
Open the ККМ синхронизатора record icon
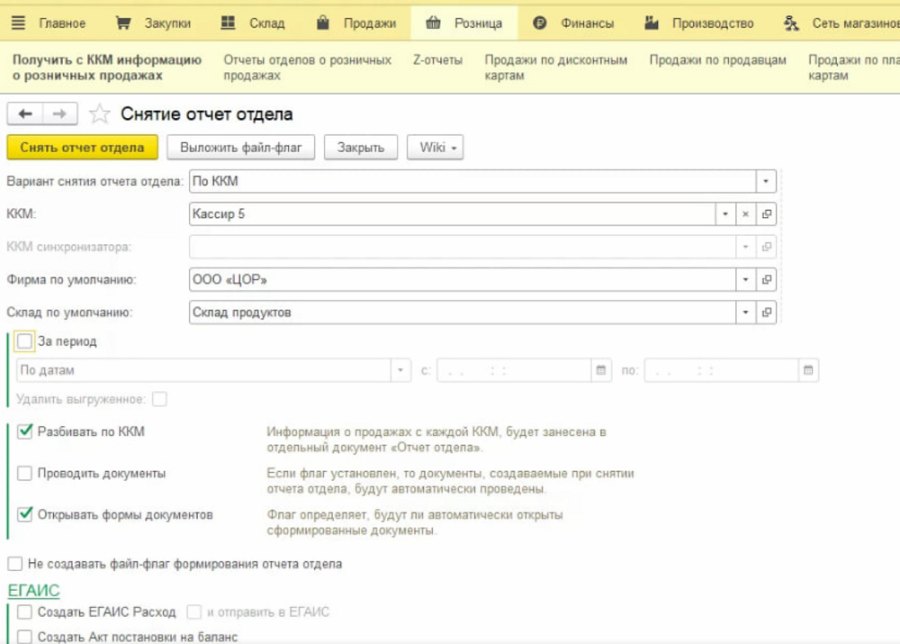(x=766, y=247)
